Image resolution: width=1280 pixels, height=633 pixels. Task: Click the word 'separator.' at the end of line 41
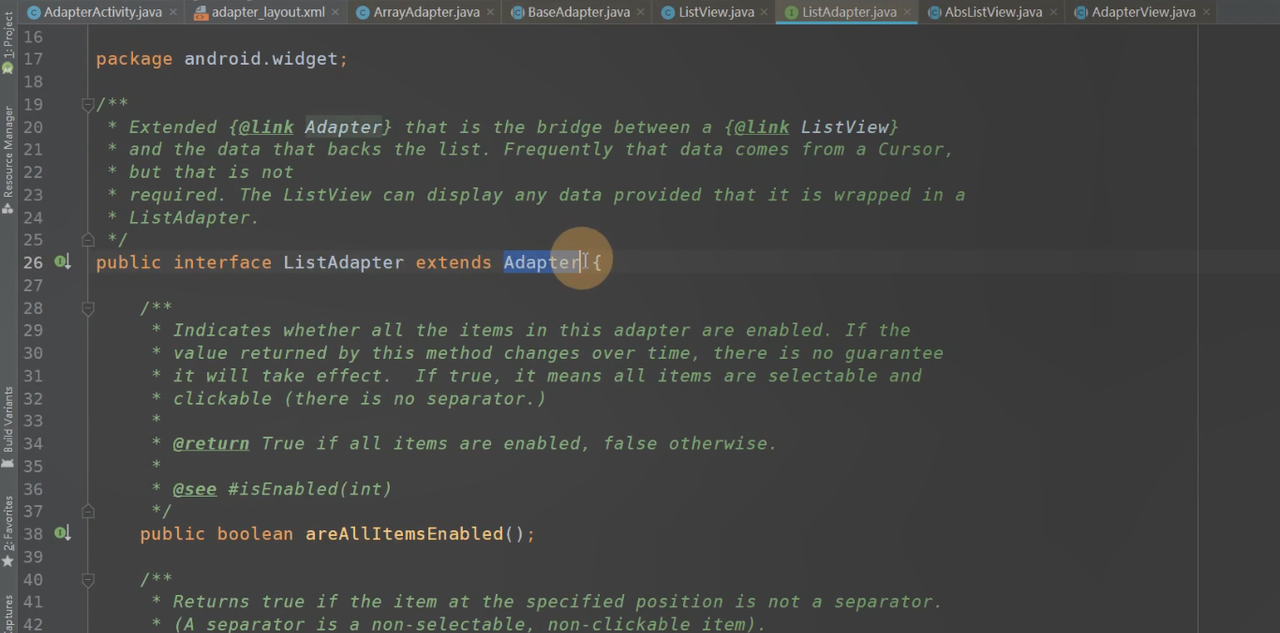tap(888, 602)
